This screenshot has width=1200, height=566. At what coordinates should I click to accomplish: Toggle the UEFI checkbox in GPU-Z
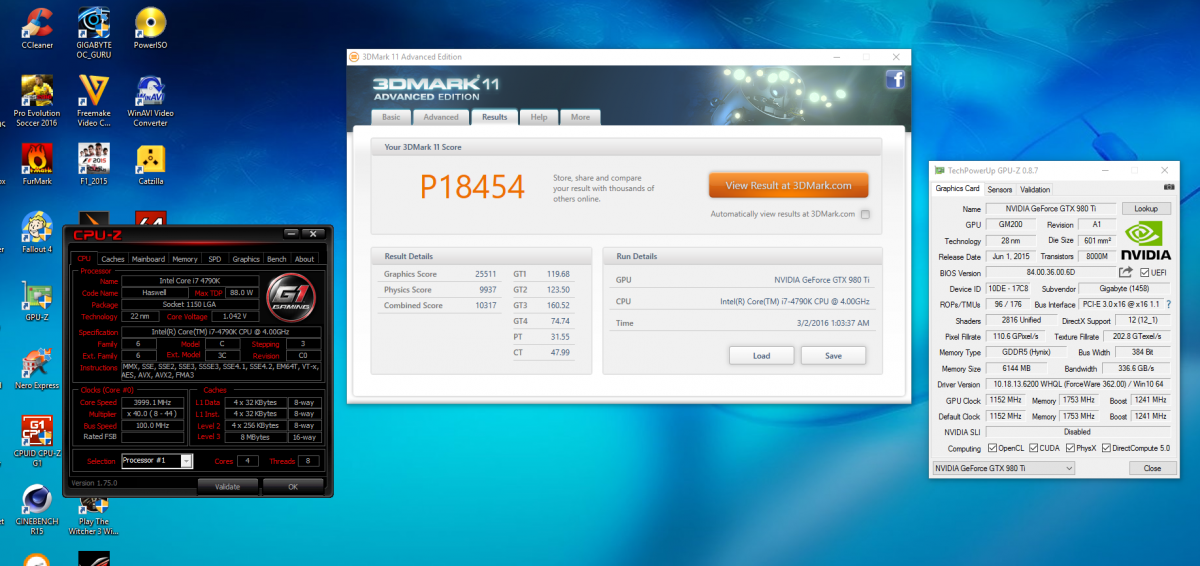pyautogui.click(x=1144, y=272)
